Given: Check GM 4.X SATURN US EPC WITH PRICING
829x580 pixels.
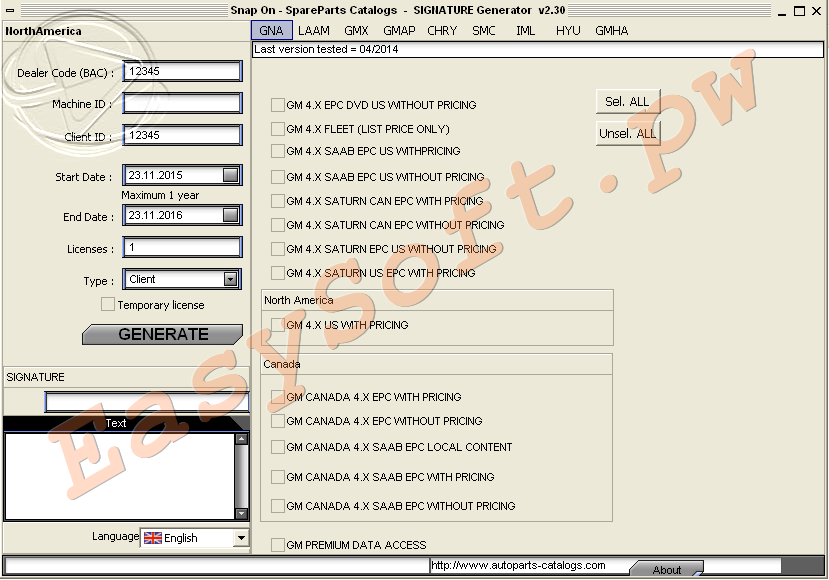Looking at the screenshot, I should [278, 273].
